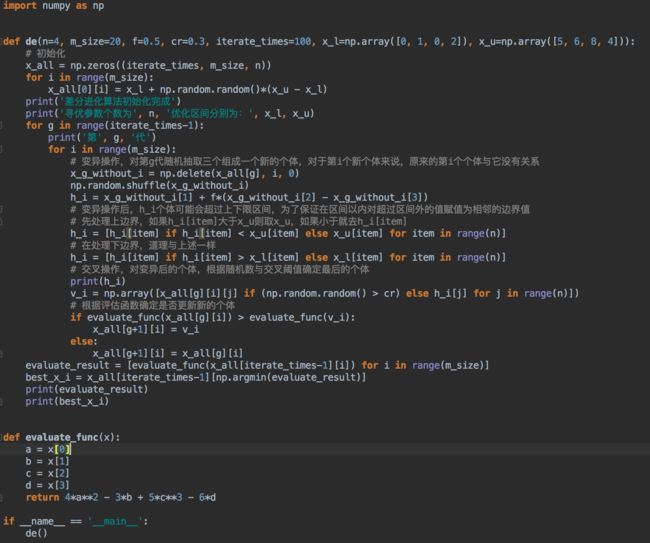This screenshot has width=650, height=543.
Task: Click the 'x_all[g+1][i] = v_i' line
Action: [146, 330]
